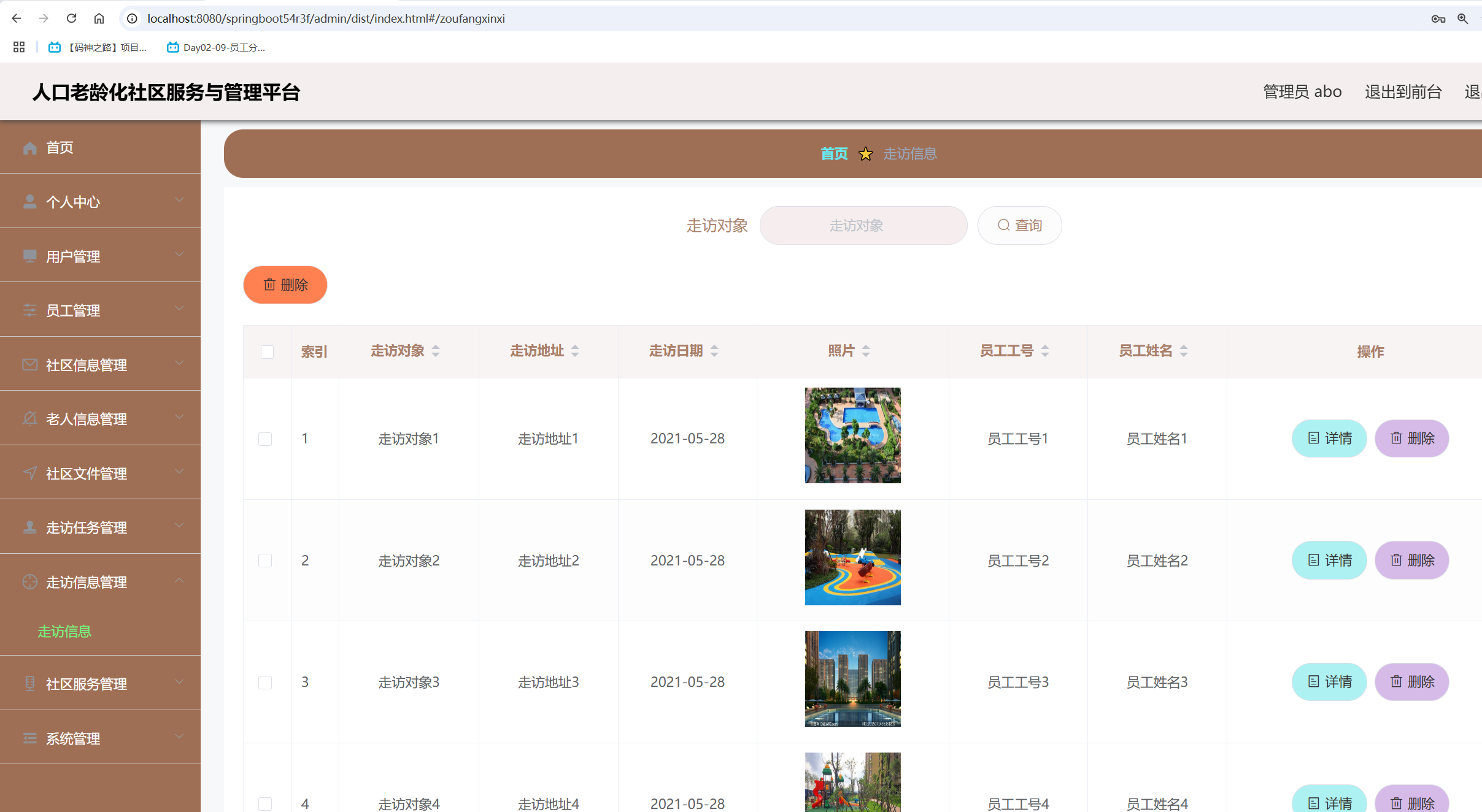Click the paper-plane icon beside 社区文件管理
1482x812 pixels.
point(29,473)
